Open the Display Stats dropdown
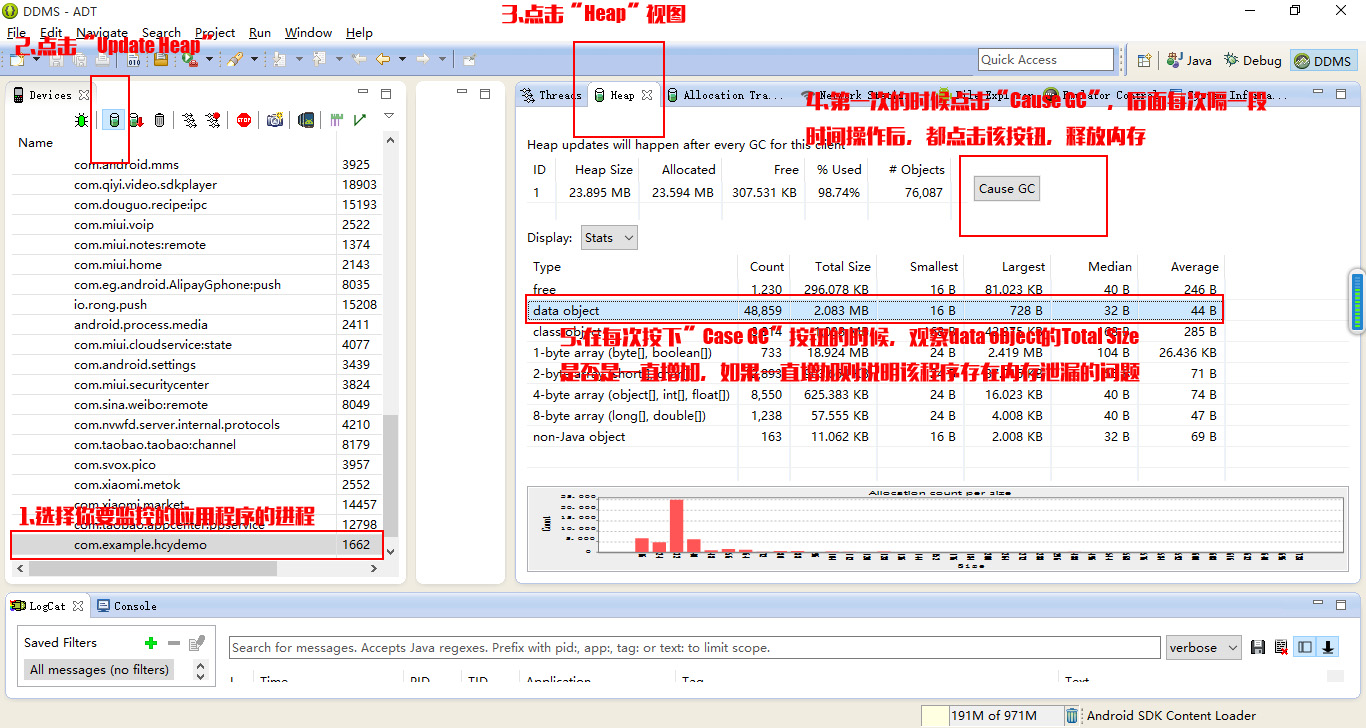Viewport: 1366px width, 728px height. pos(609,238)
